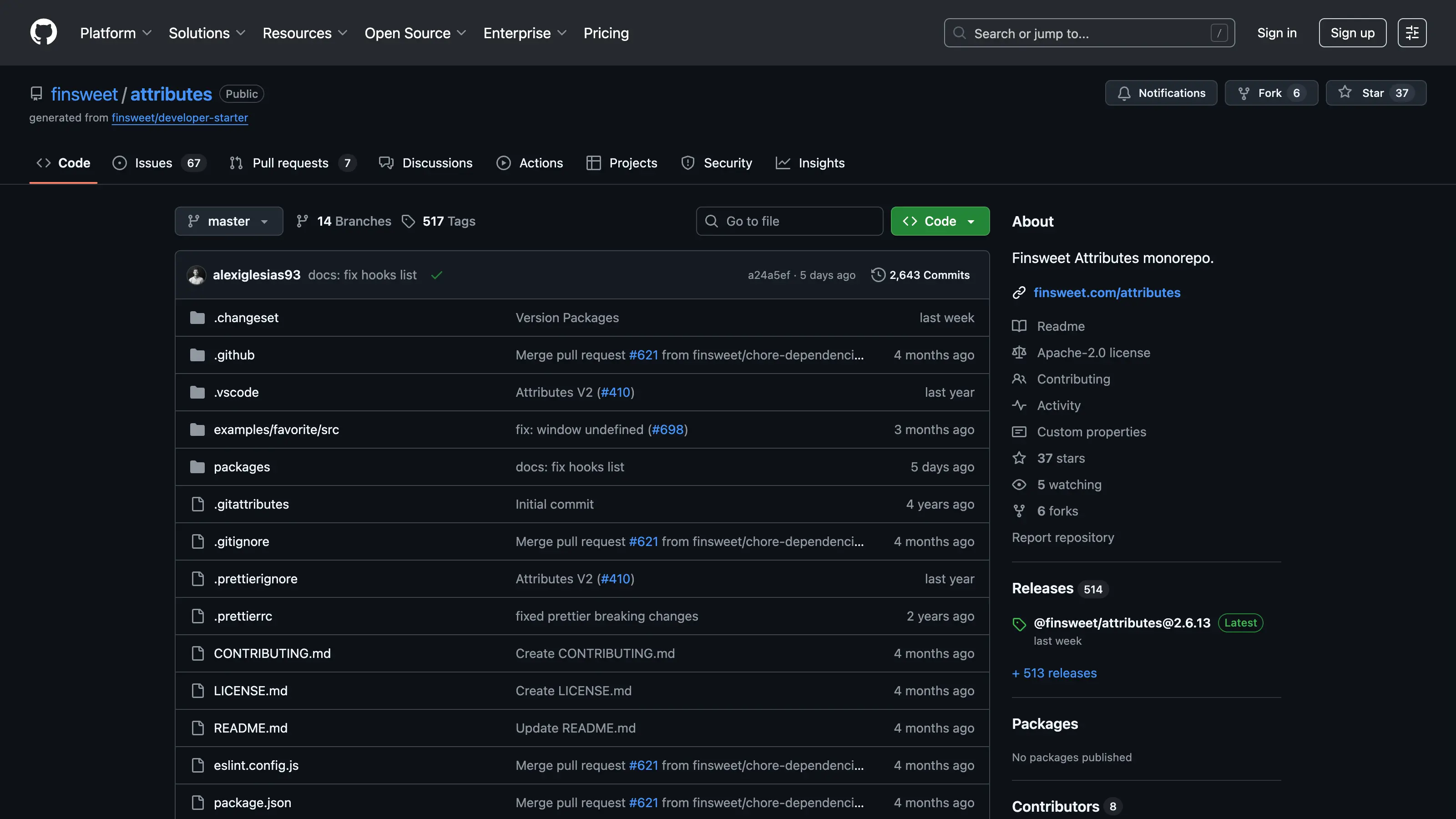Open appearance settings icon button
This screenshot has width=1456, height=819.
click(x=1412, y=33)
